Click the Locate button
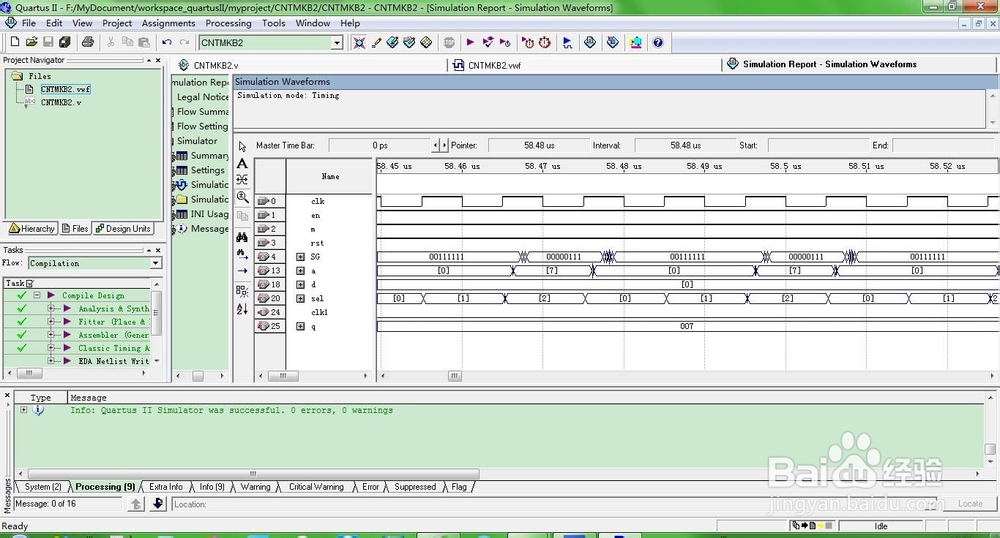Screen dimensions: 1000x538 970,504
